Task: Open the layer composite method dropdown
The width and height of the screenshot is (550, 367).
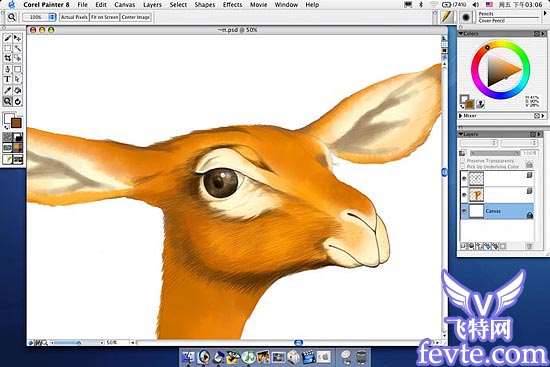Action: point(479,143)
